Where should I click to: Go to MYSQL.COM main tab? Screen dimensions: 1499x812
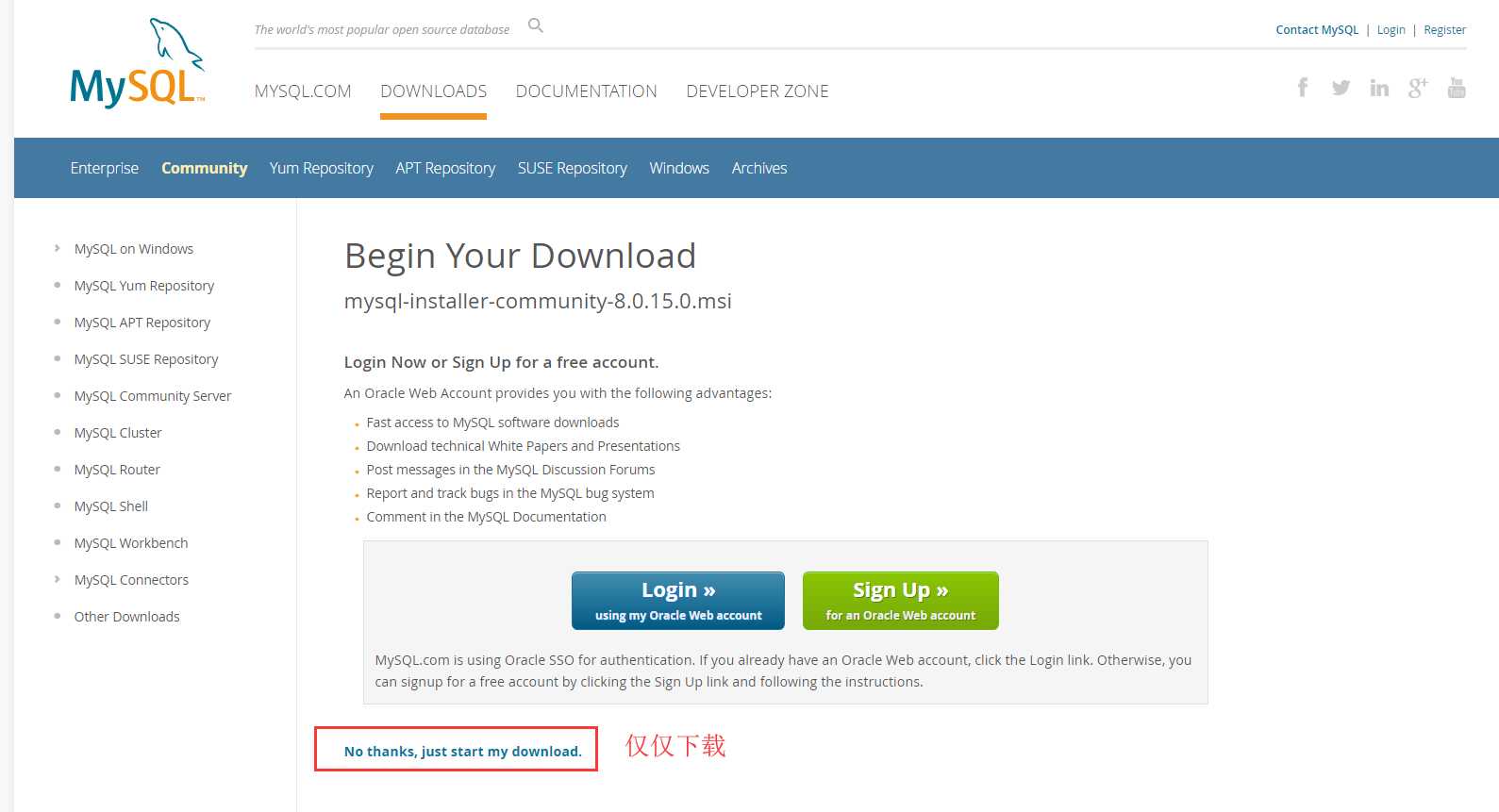point(303,91)
